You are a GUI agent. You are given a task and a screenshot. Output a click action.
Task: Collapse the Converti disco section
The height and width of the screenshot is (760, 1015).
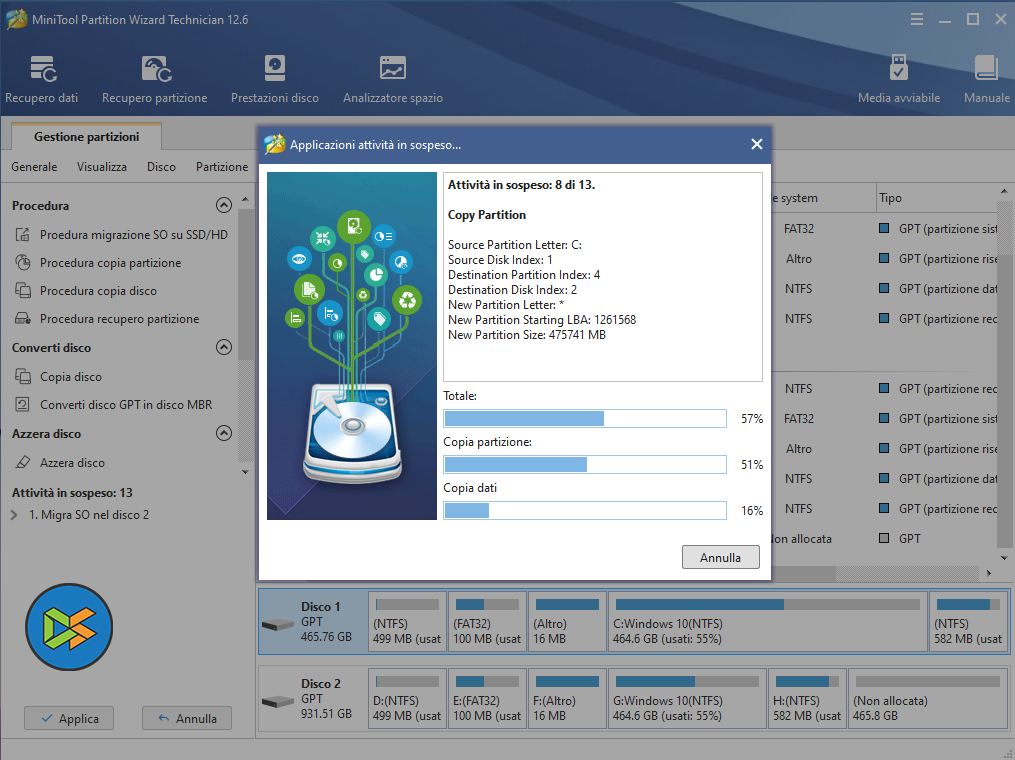tap(224, 348)
